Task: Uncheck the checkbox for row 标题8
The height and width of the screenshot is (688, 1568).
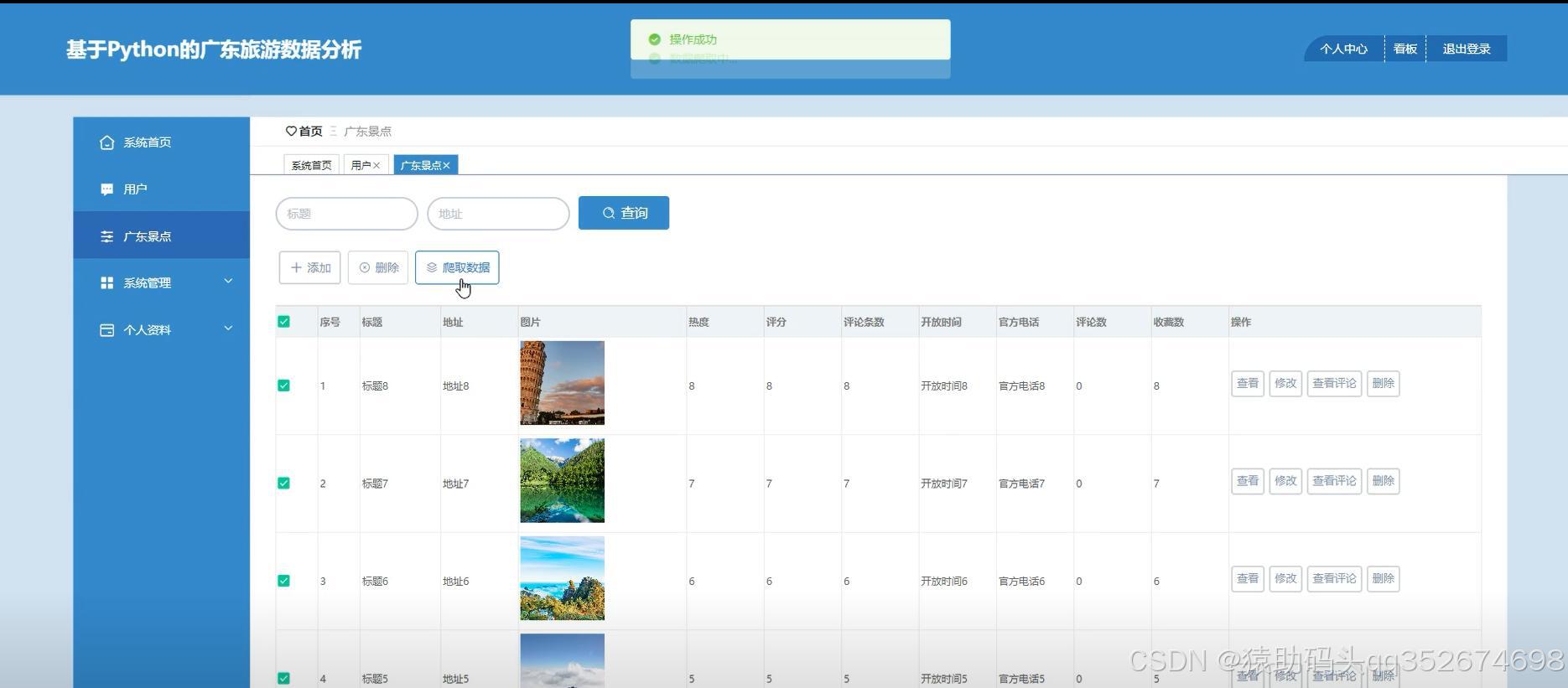Action: coord(283,385)
